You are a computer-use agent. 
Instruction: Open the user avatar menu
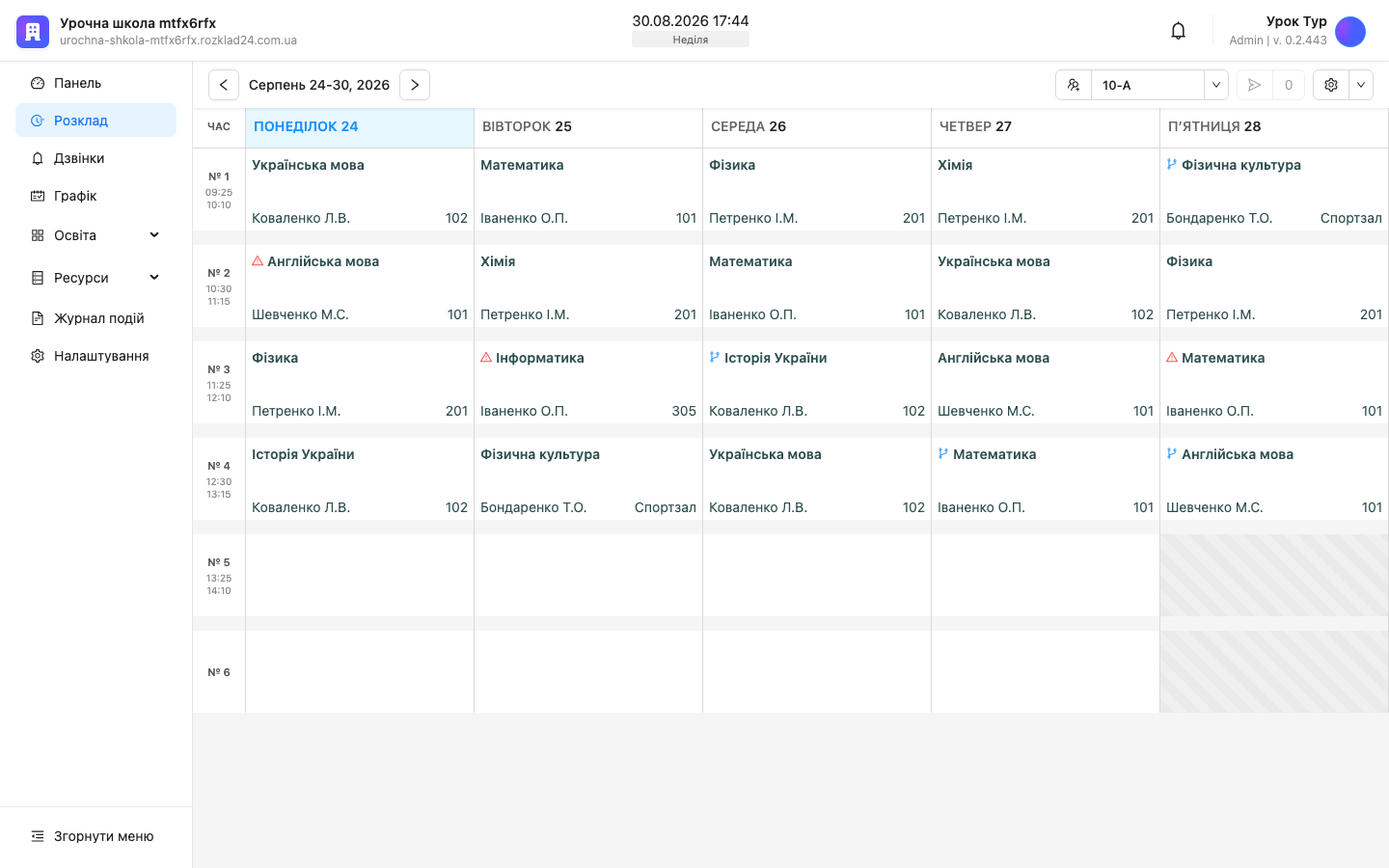coord(1350,32)
